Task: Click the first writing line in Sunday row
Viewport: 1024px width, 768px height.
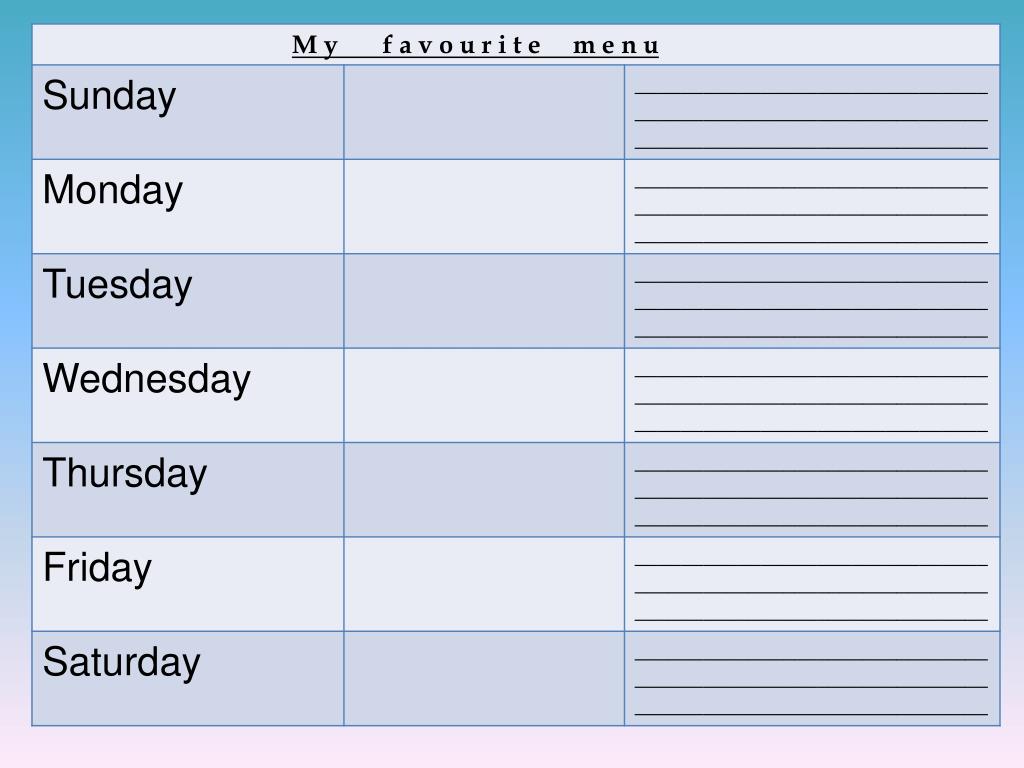Action: pos(811,93)
